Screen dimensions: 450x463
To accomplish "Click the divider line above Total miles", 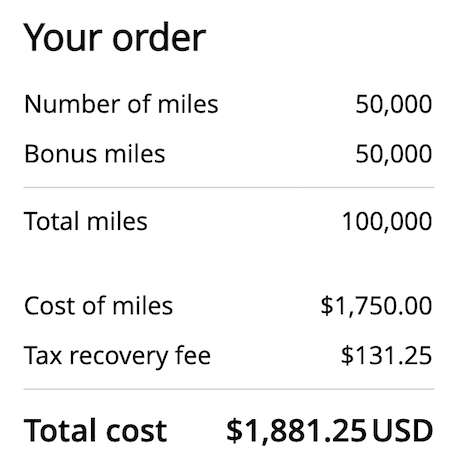I will pos(229,188).
